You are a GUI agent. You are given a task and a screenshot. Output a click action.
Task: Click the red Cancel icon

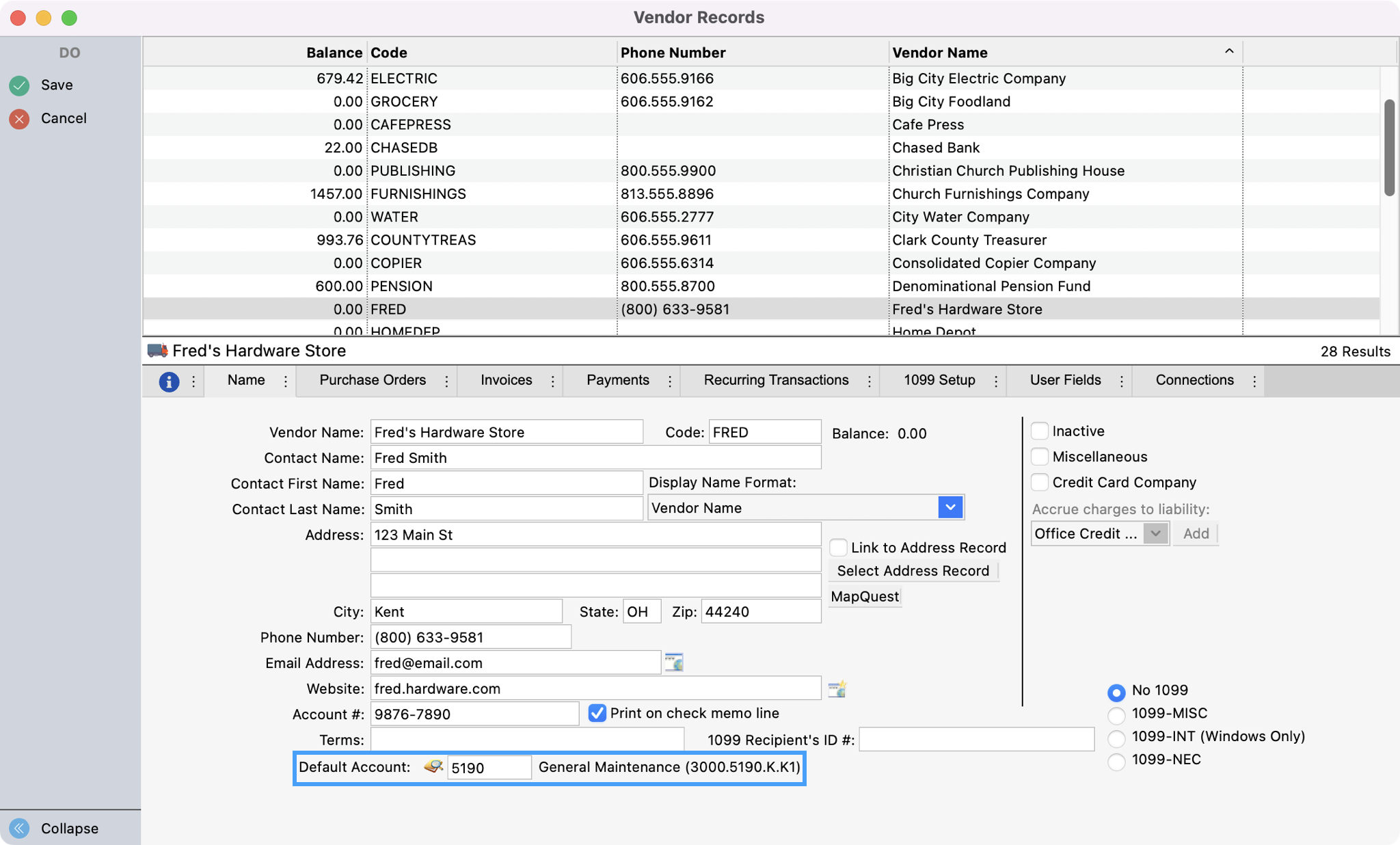pos(19,119)
